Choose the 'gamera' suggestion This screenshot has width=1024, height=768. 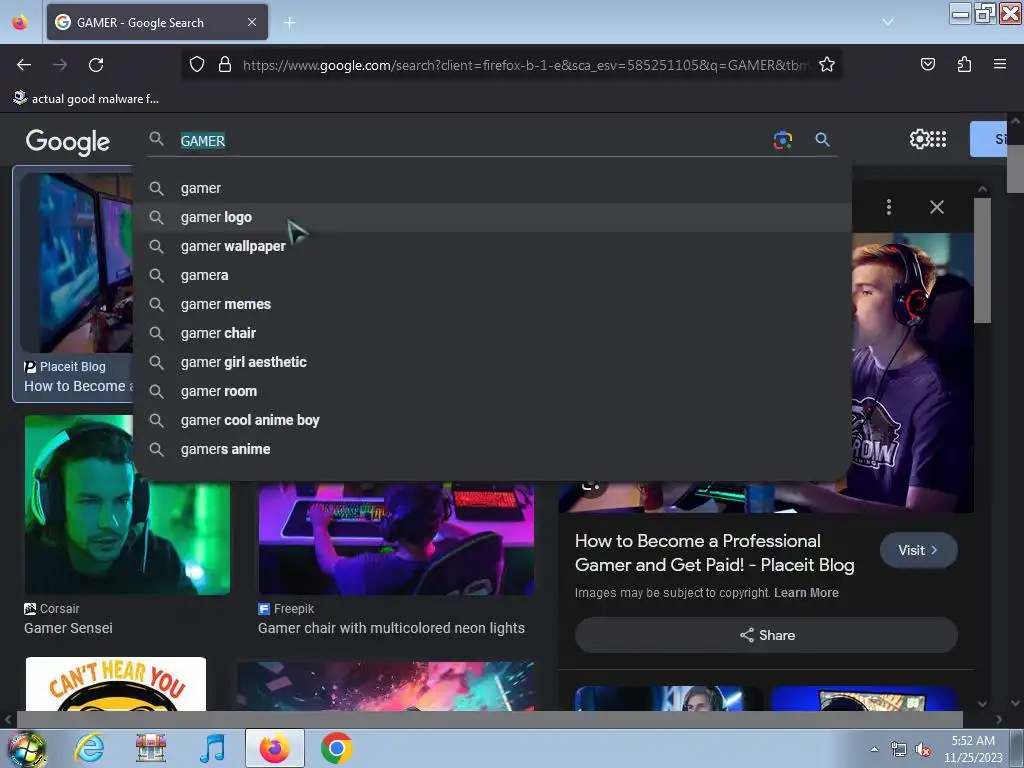[x=492, y=275]
